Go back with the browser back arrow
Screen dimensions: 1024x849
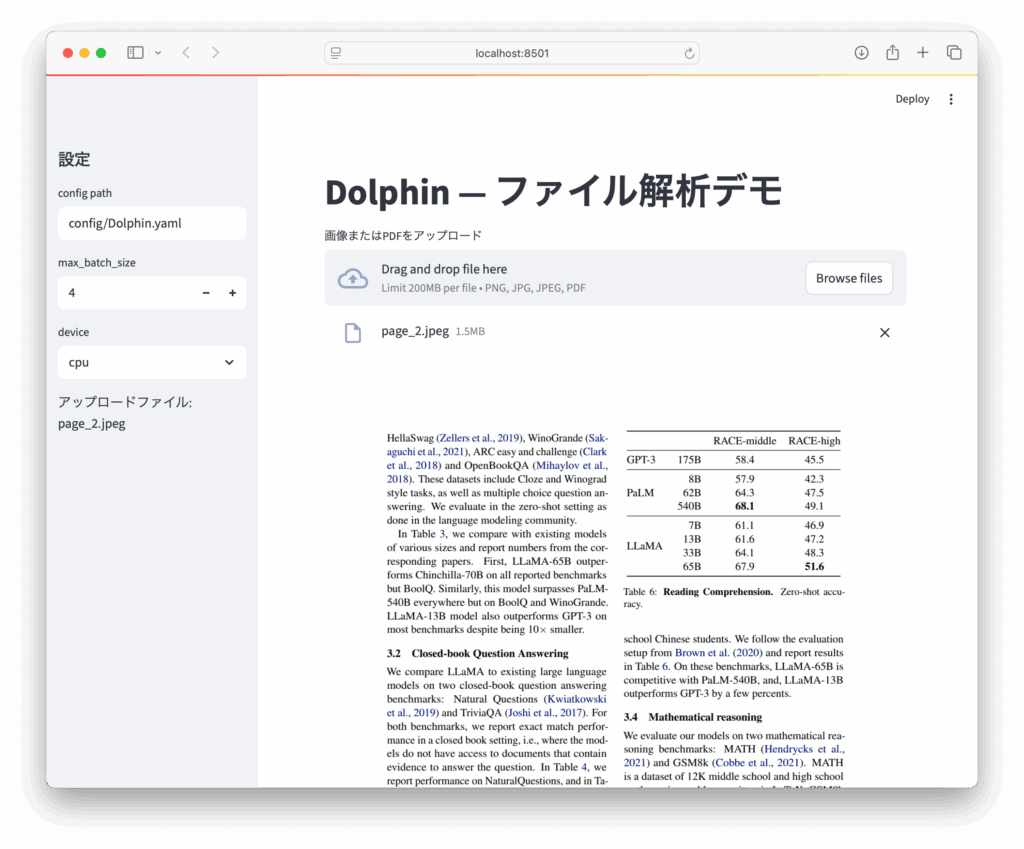pyautogui.click(x=186, y=53)
